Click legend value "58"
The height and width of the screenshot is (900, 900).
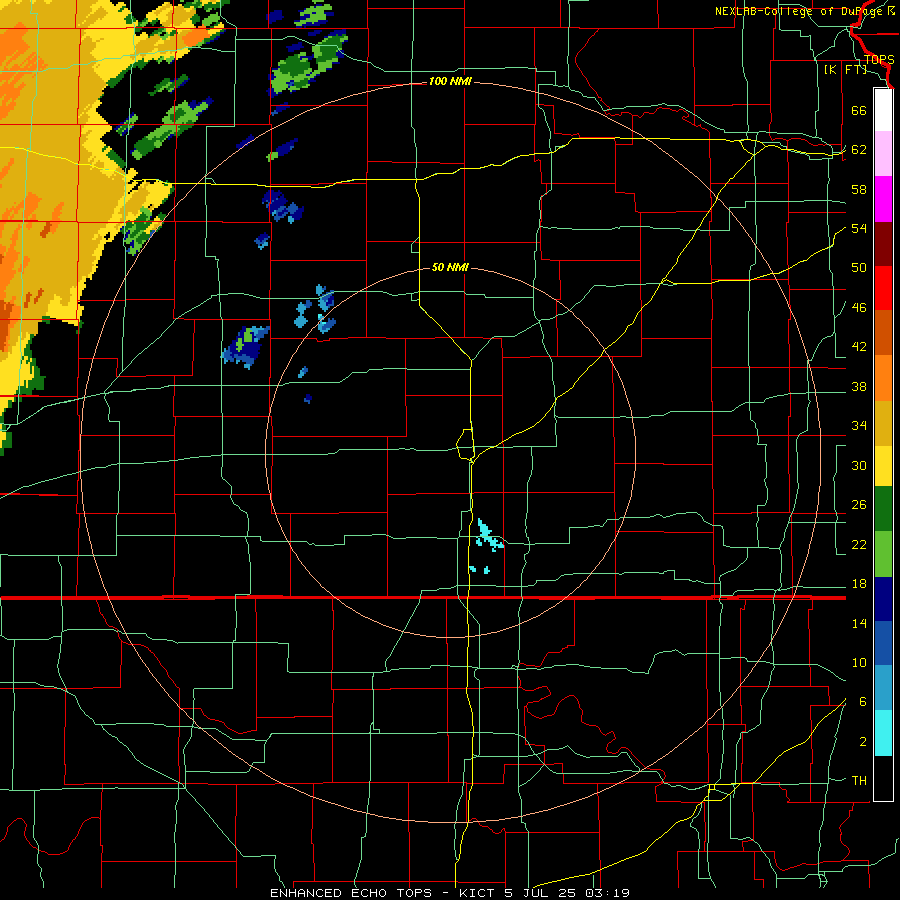859,189
